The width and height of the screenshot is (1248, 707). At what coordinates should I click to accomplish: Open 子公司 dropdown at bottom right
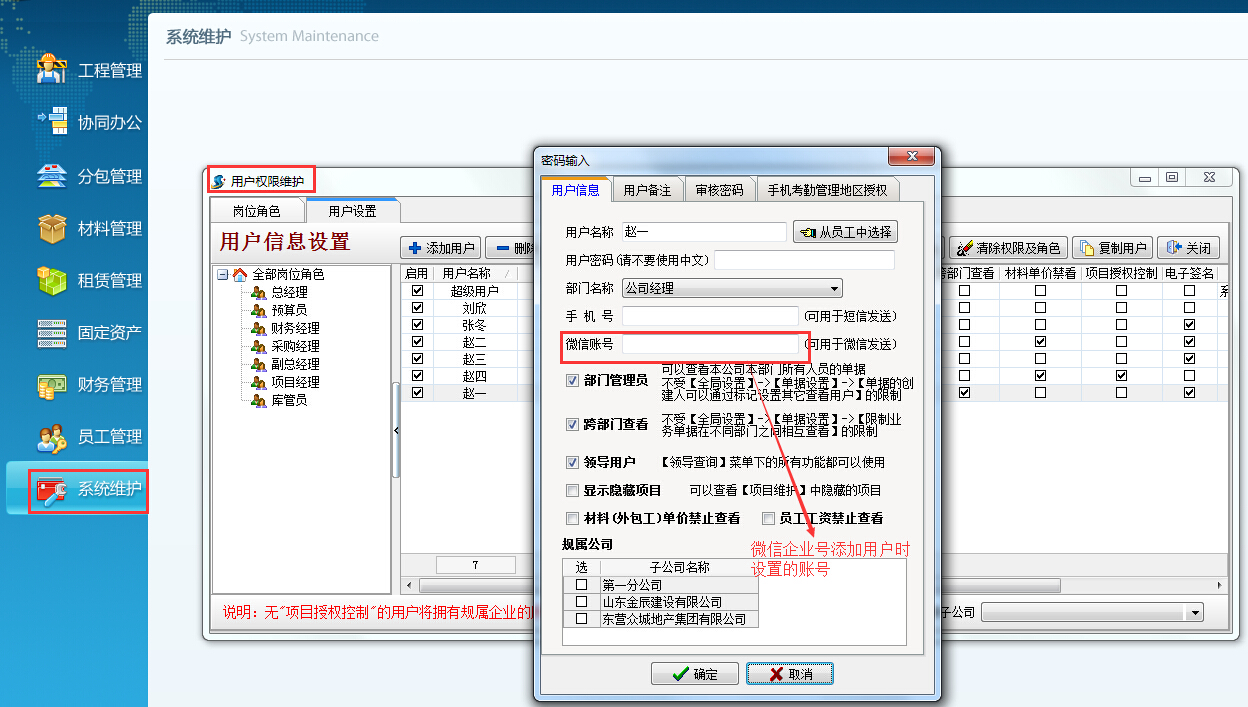click(1192, 612)
